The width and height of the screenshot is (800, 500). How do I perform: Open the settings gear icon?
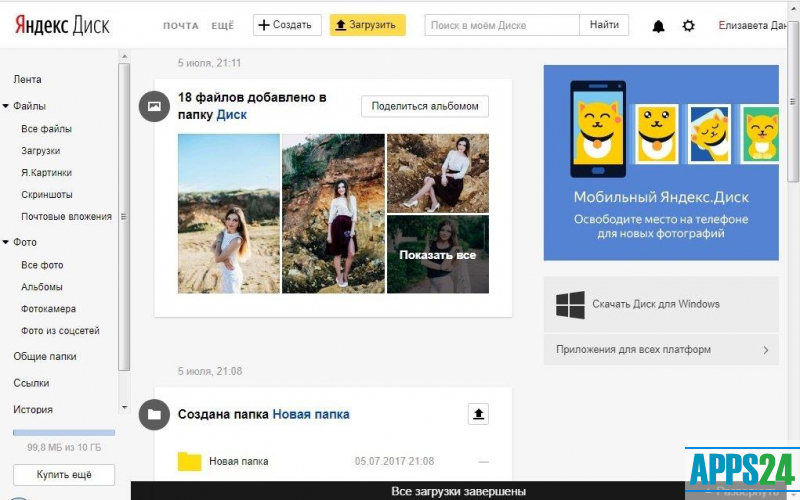tap(688, 26)
